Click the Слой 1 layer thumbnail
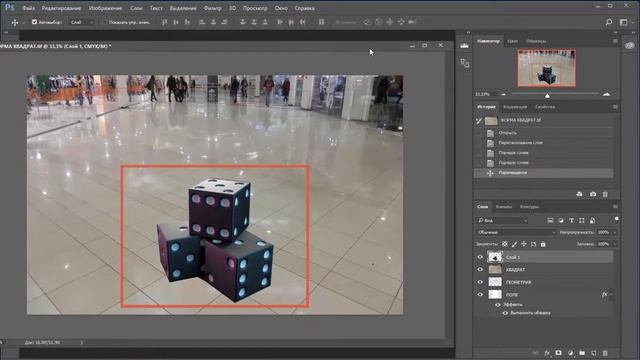The height and width of the screenshot is (360, 640). [x=495, y=257]
